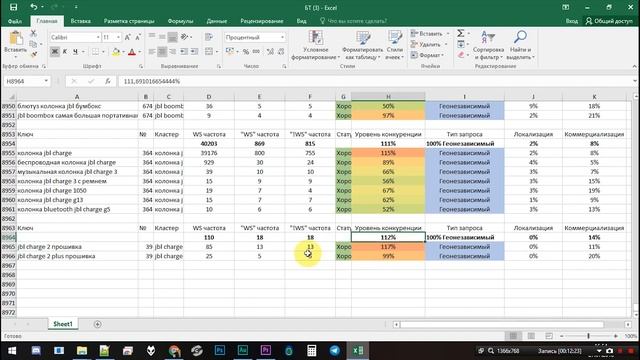This screenshot has width=640, height=360.
Task: Click the text orientation icon
Action: 184,37
